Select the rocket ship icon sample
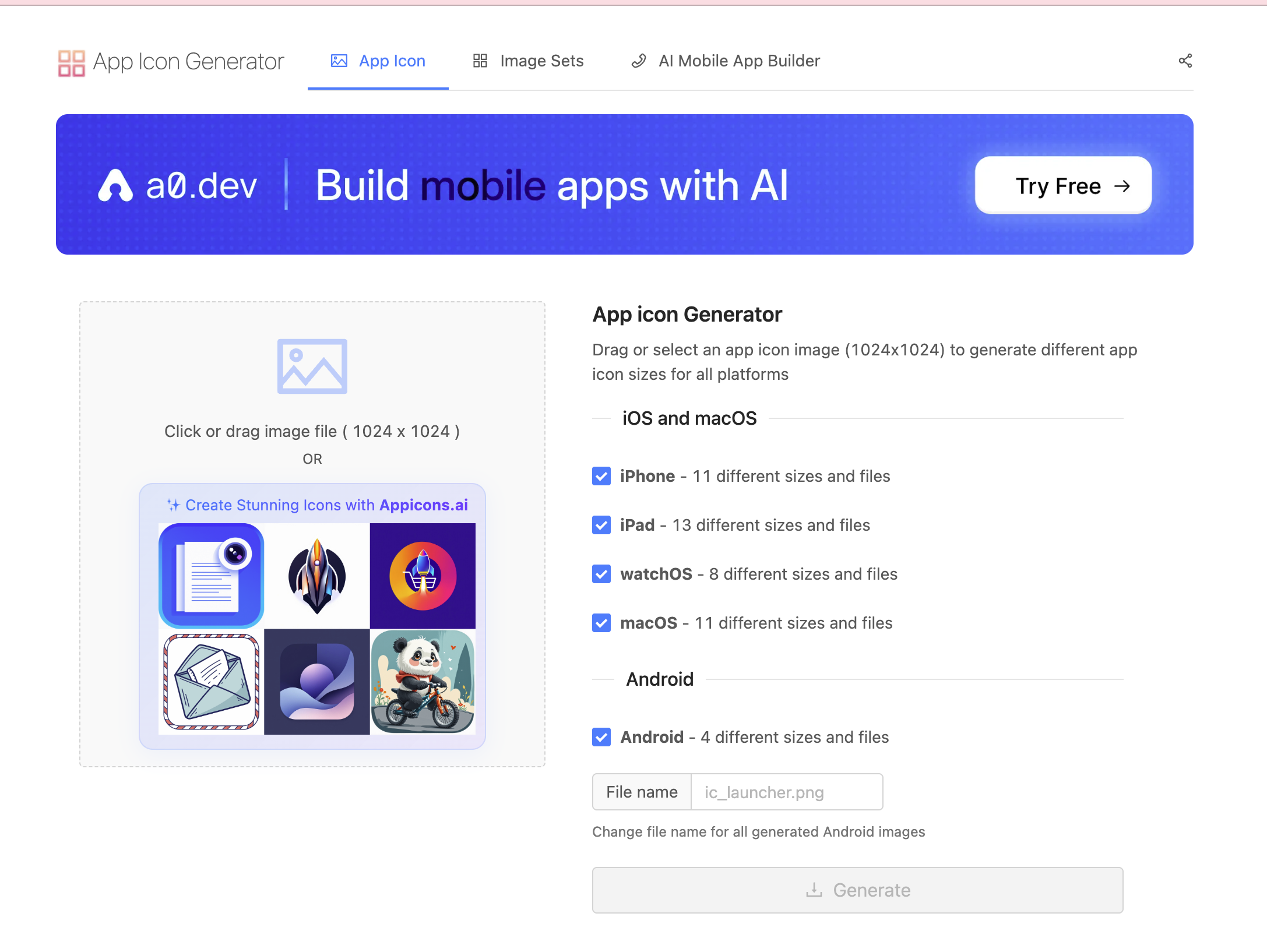1267x952 pixels. click(316, 576)
